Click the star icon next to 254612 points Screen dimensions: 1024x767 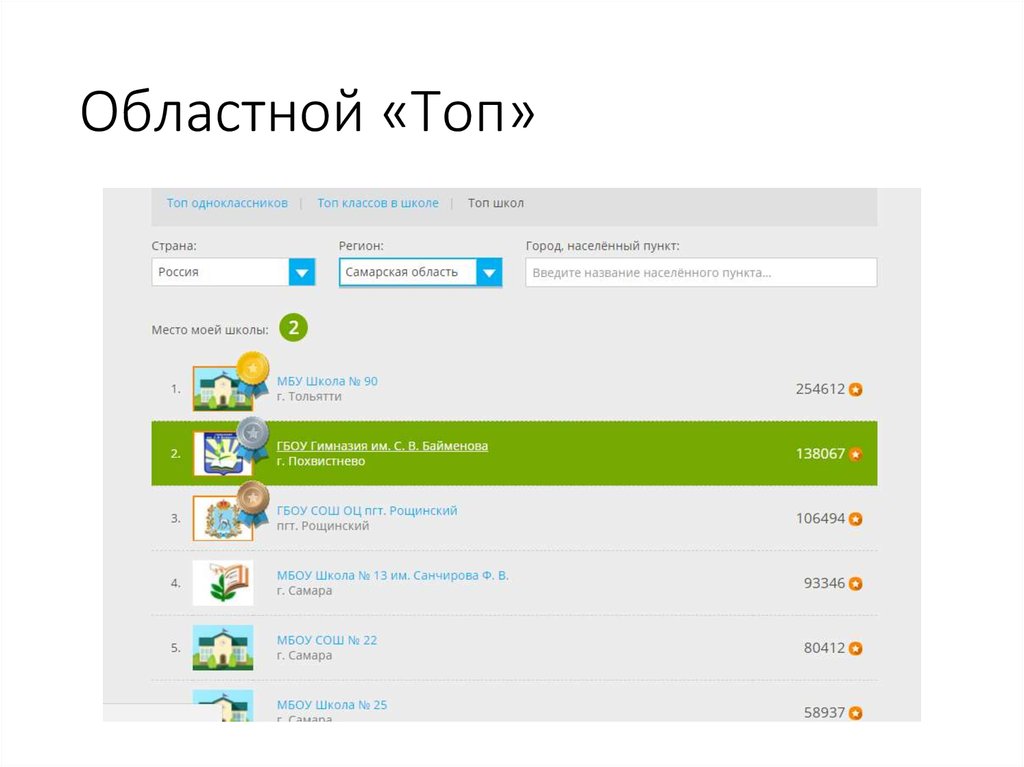[855, 390]
